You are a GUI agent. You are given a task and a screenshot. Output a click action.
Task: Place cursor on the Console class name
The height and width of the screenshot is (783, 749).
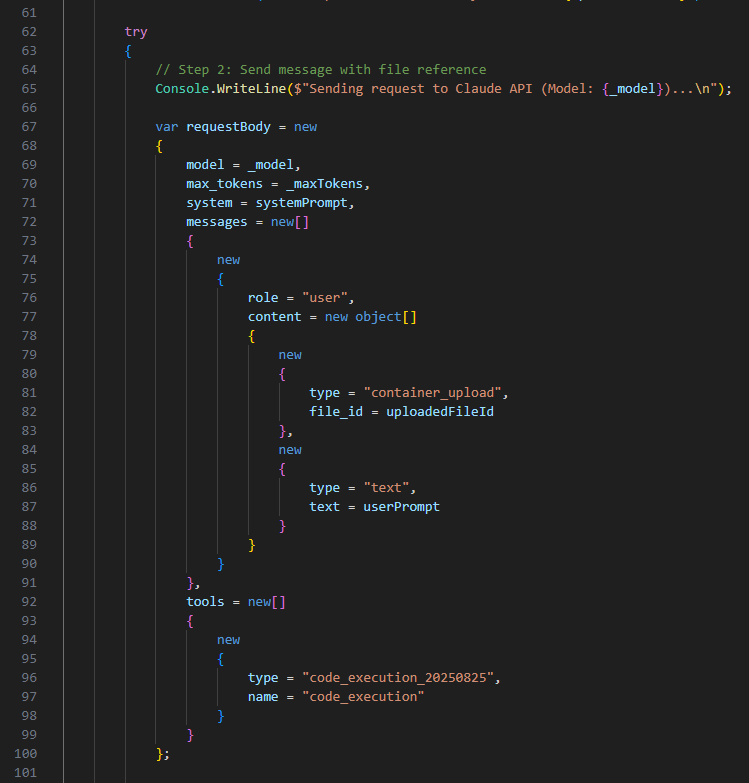[x=182, y=89]
